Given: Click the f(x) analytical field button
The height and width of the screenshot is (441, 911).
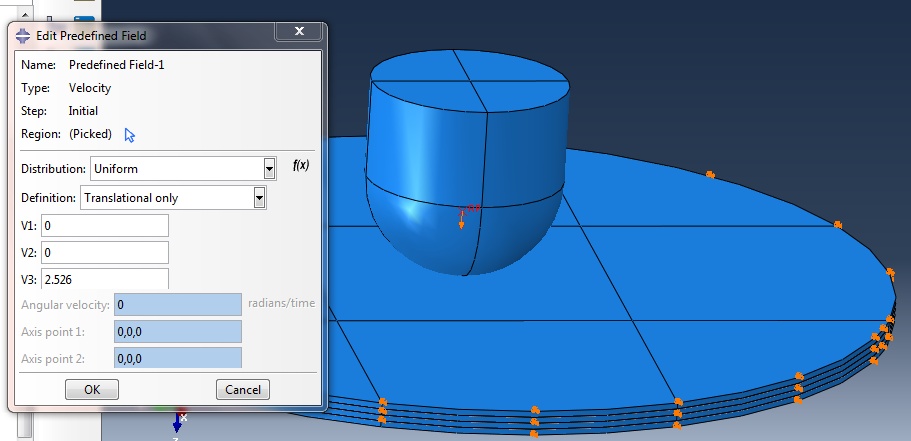Looking at the screenshot, I should tap(301, 166).
